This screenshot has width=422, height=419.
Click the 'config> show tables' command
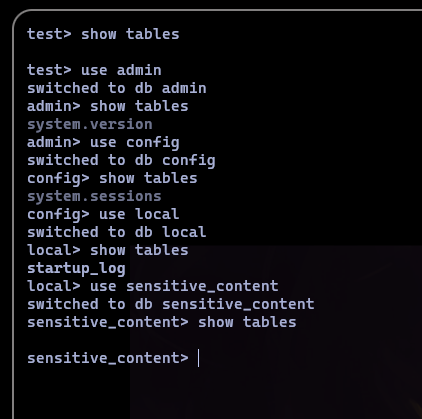coord(112,178)
